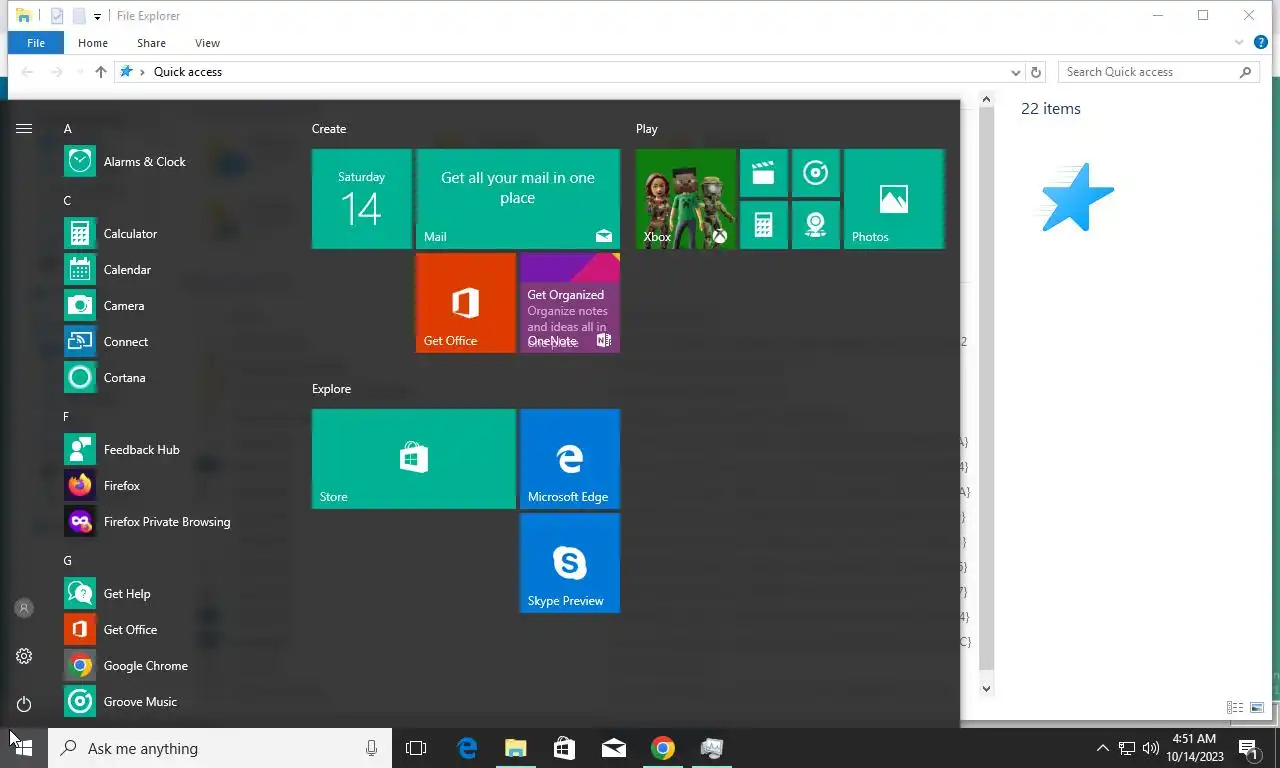Select letter A header in app list
Image resolution: width=1280 pixels, height=768 pixels.
point(68,129)
